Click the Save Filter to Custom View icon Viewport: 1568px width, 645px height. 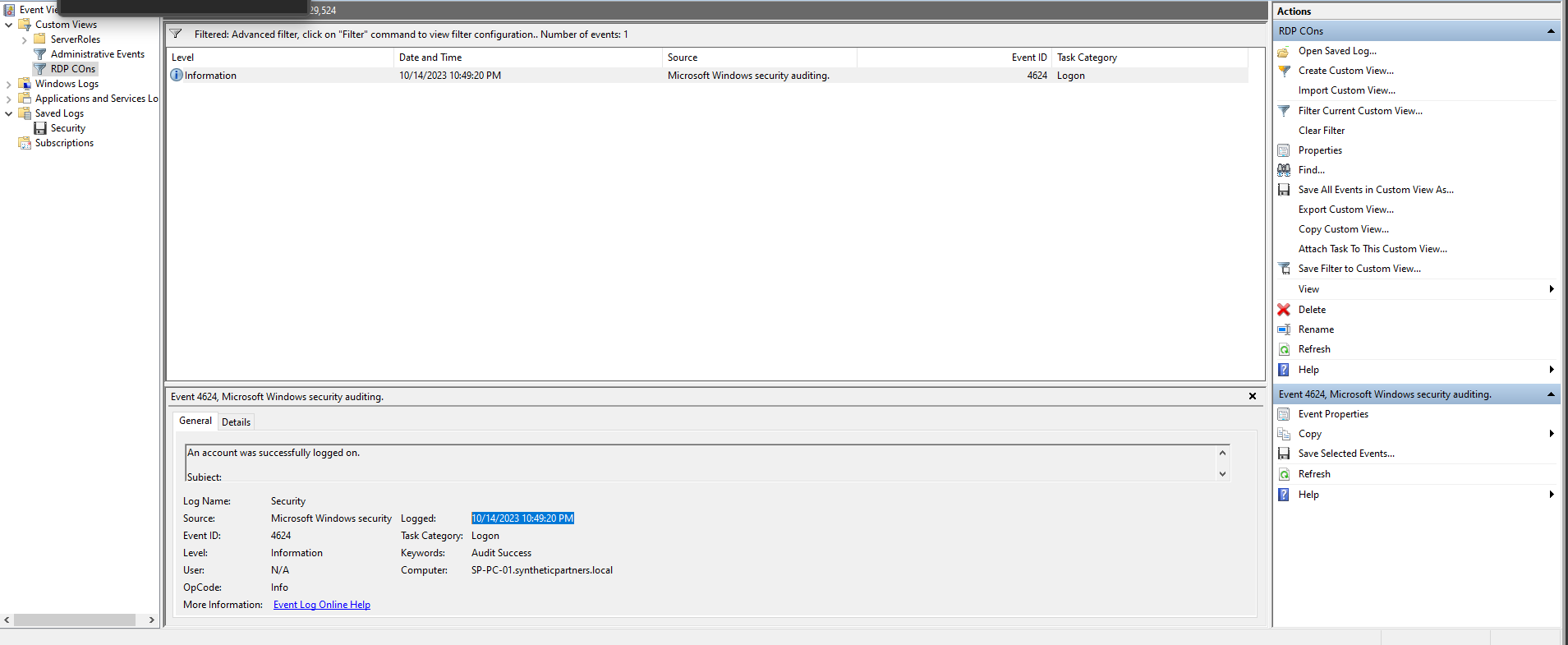(x=1284, y=269)
